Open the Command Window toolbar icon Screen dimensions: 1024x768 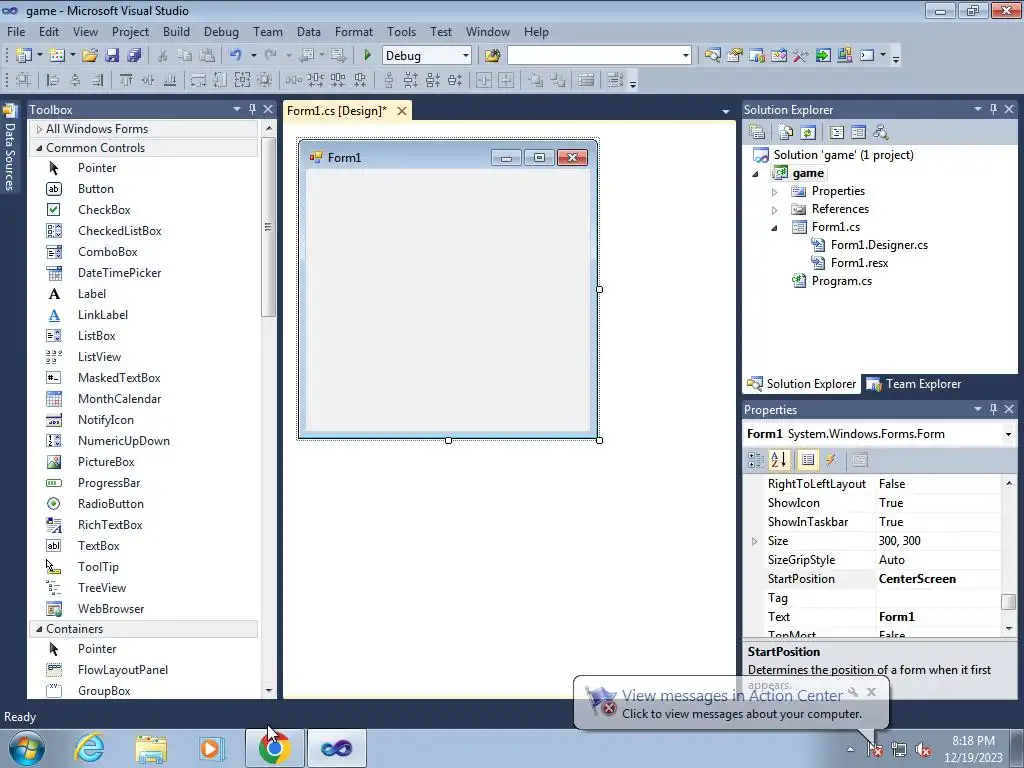[x=867, y=56]
